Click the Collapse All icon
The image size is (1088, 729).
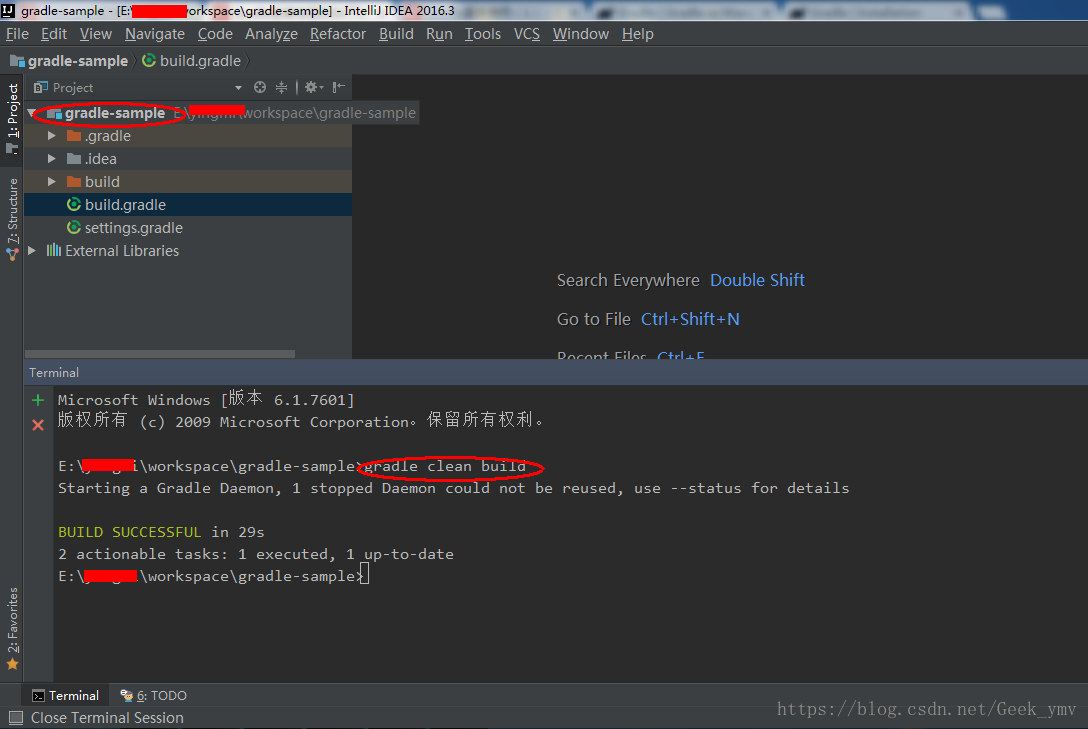281,87
